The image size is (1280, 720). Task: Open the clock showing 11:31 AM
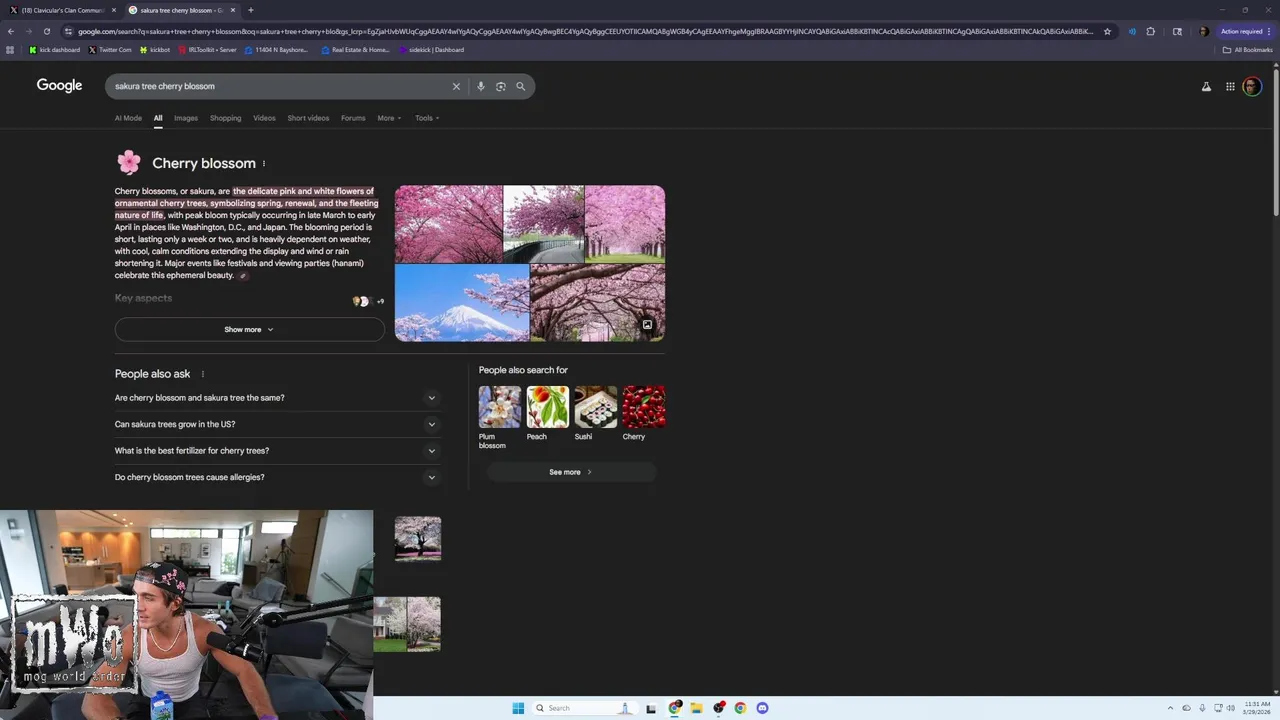[x=1256, y=708]
